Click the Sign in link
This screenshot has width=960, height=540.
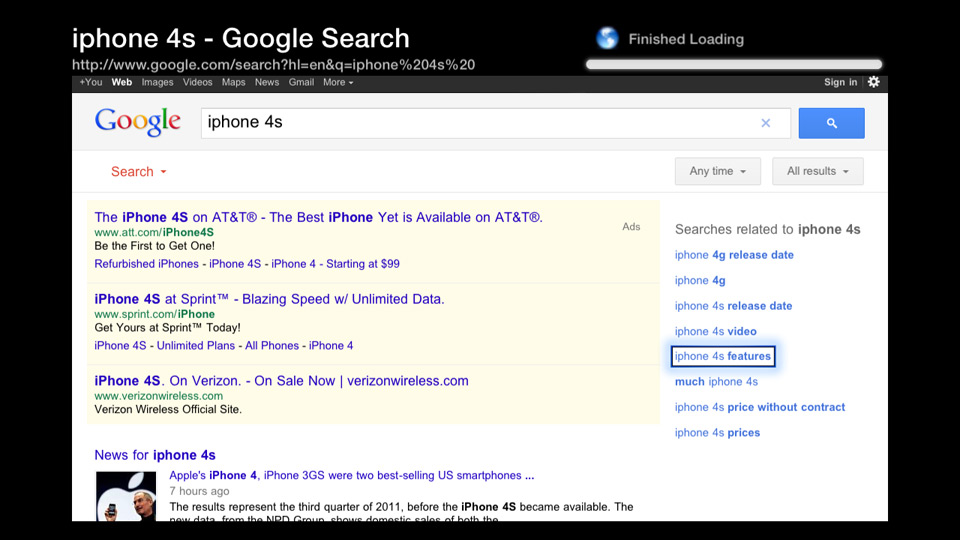[840, 82]
